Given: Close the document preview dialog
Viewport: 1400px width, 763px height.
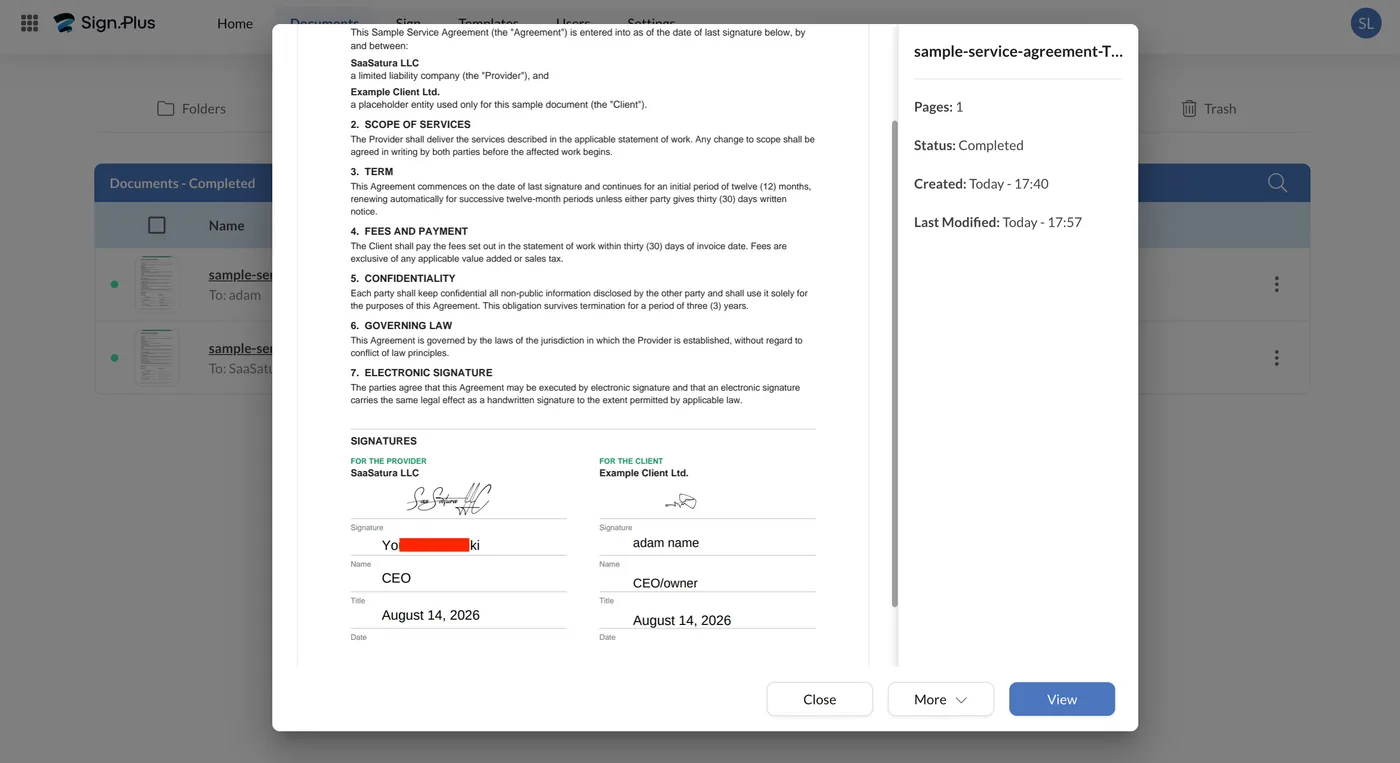Looking at the screenshot, I should [x=819, y=699].
